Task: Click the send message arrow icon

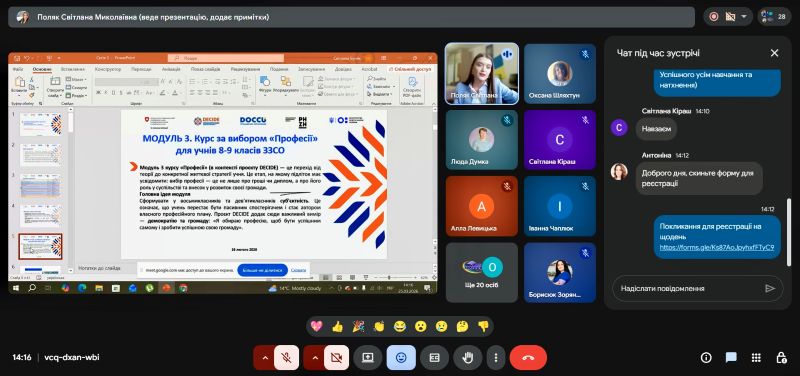Action: pos(770,288)
